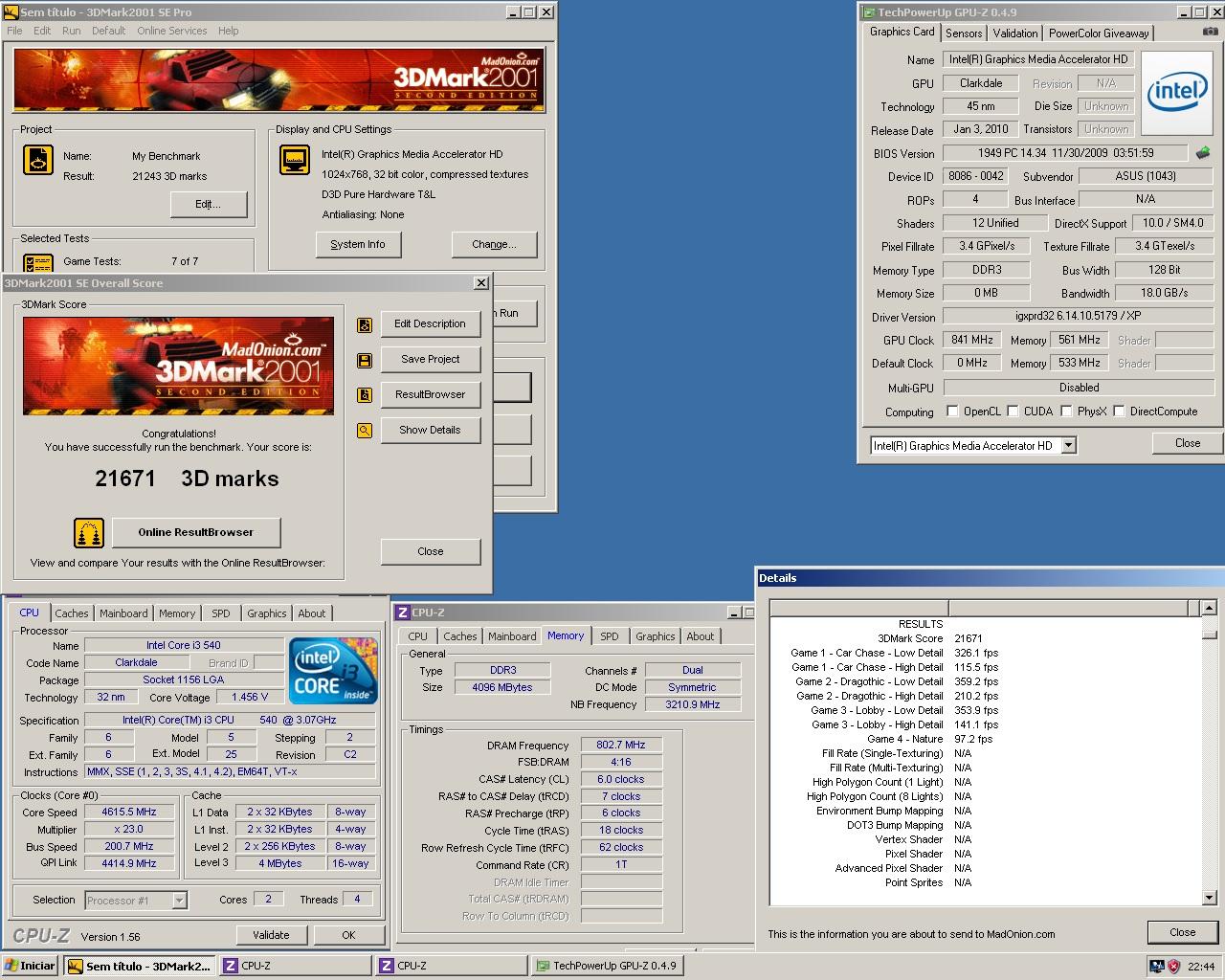Open the Processor #1 selection dropdown in CPU-Z

179,900
